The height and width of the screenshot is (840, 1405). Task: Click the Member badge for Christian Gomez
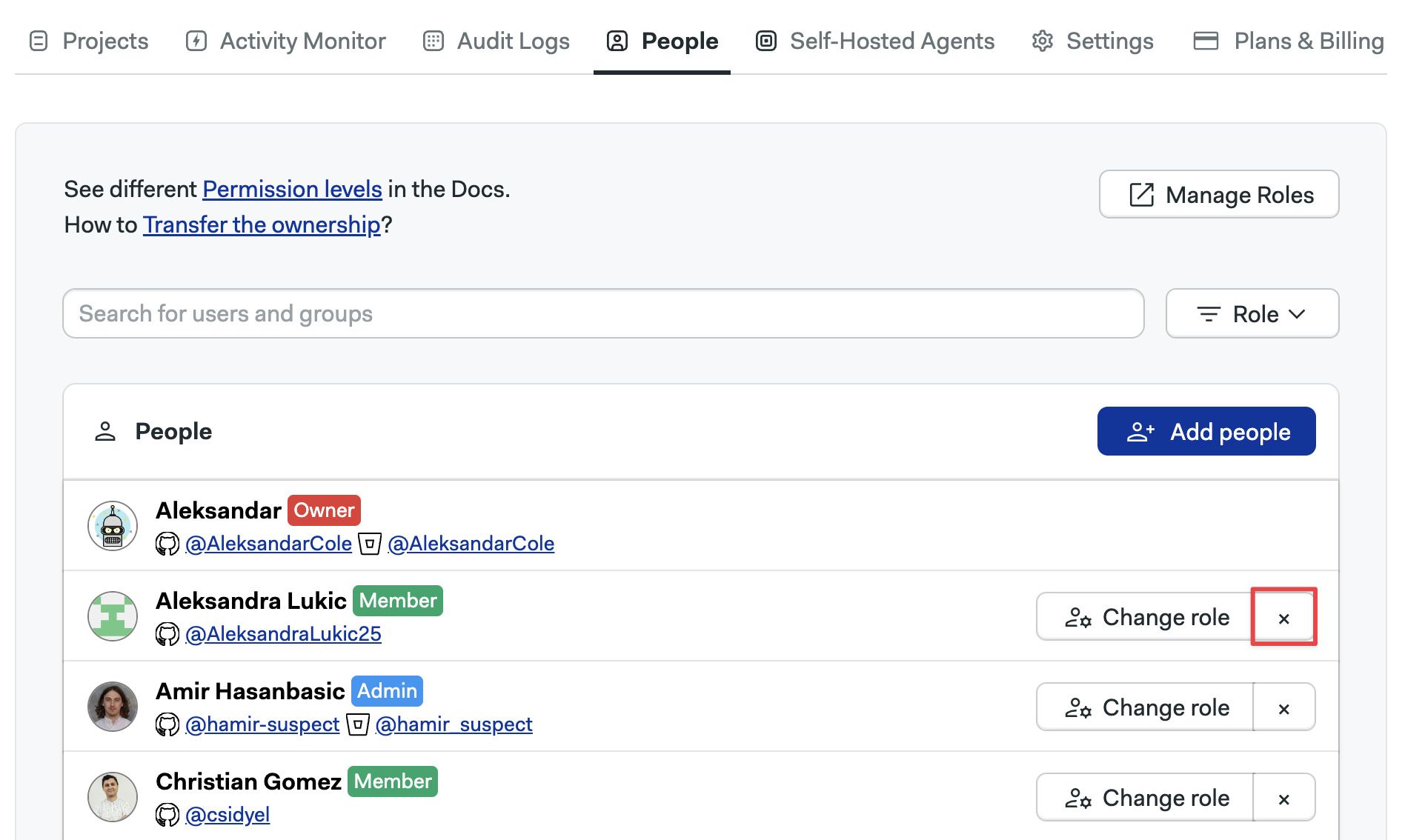coord(393,781)
